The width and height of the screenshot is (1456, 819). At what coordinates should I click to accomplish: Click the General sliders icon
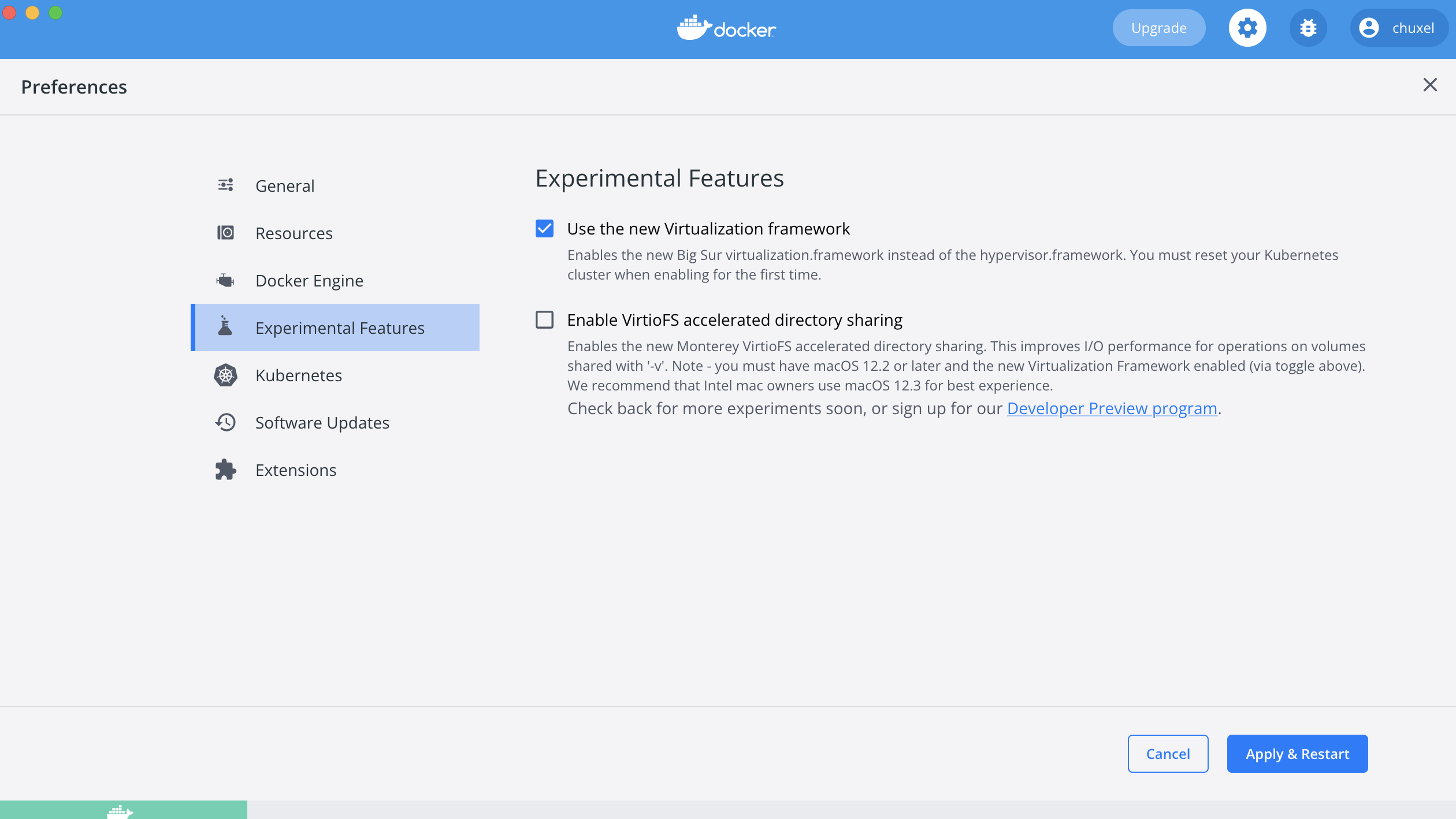coord(225,185)
